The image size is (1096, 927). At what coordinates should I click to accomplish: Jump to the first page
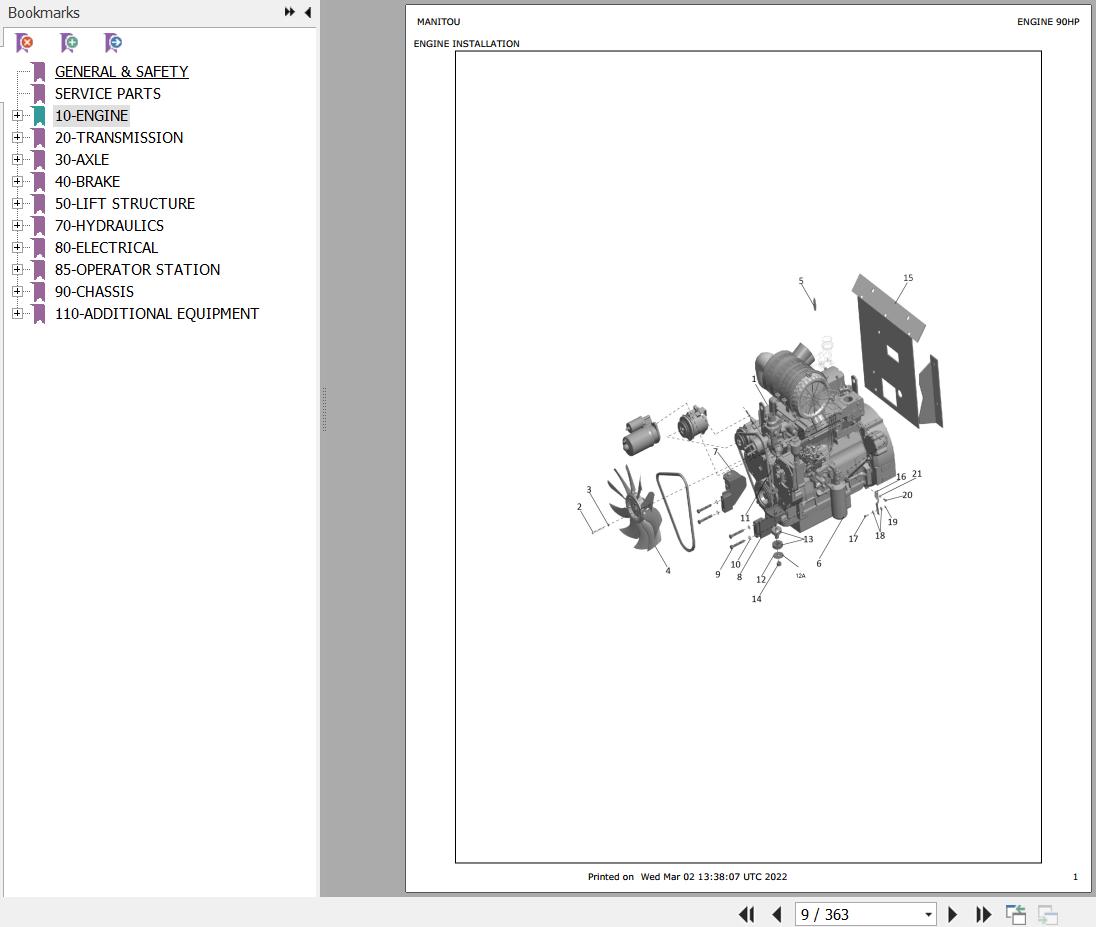tap(746, 914)
